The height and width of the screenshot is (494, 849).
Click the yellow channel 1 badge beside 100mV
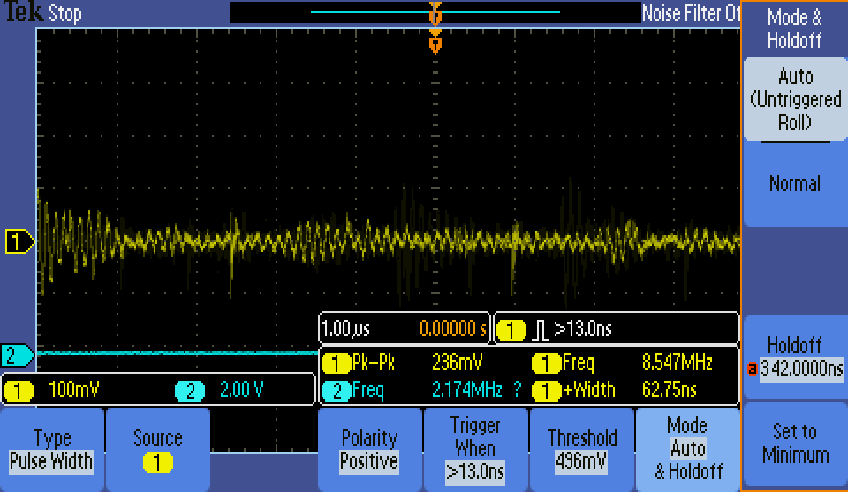[x=18, y=390]
